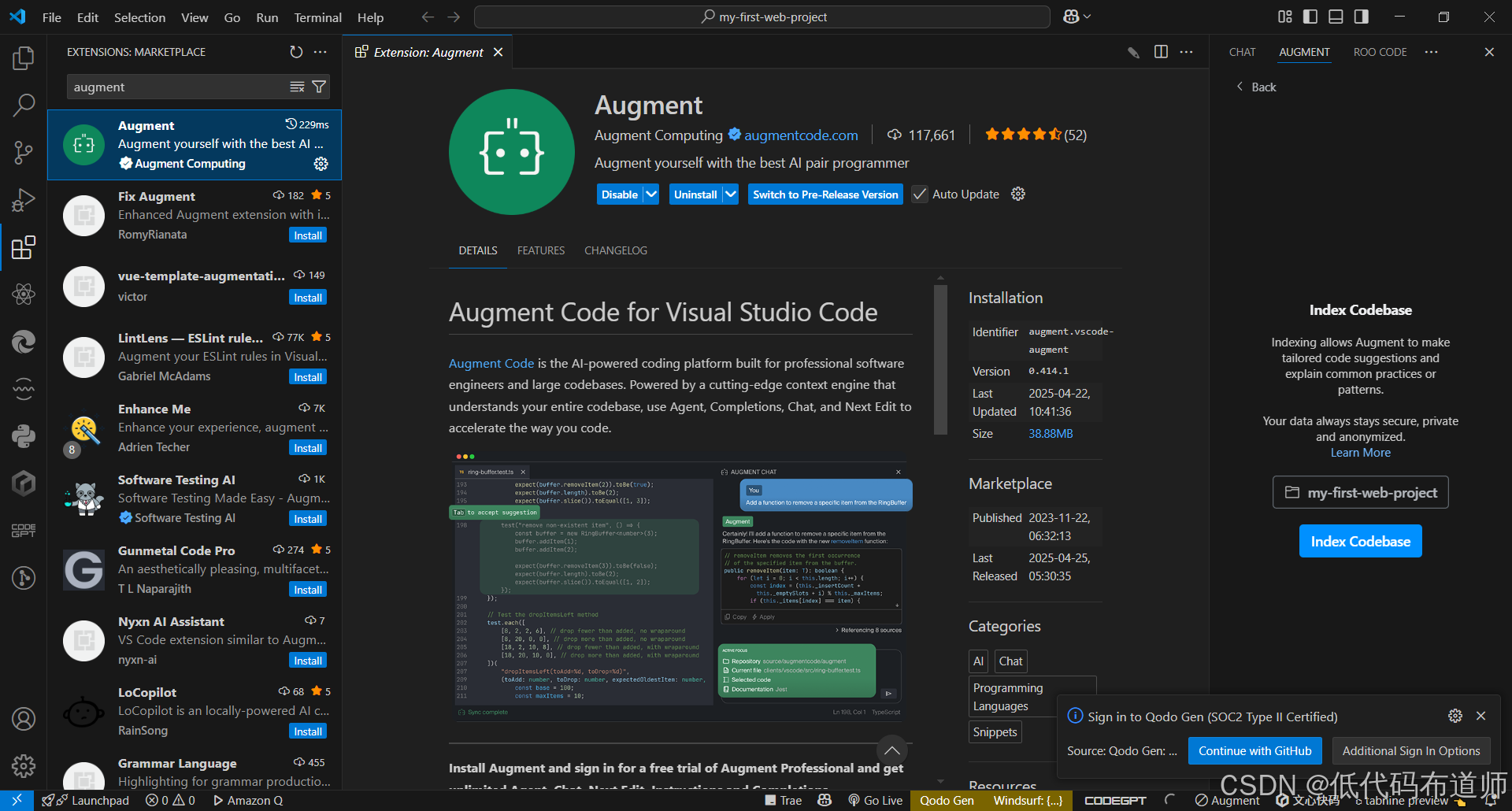
Task: Install the Enhance Me extension
Action: click(308, 448)
